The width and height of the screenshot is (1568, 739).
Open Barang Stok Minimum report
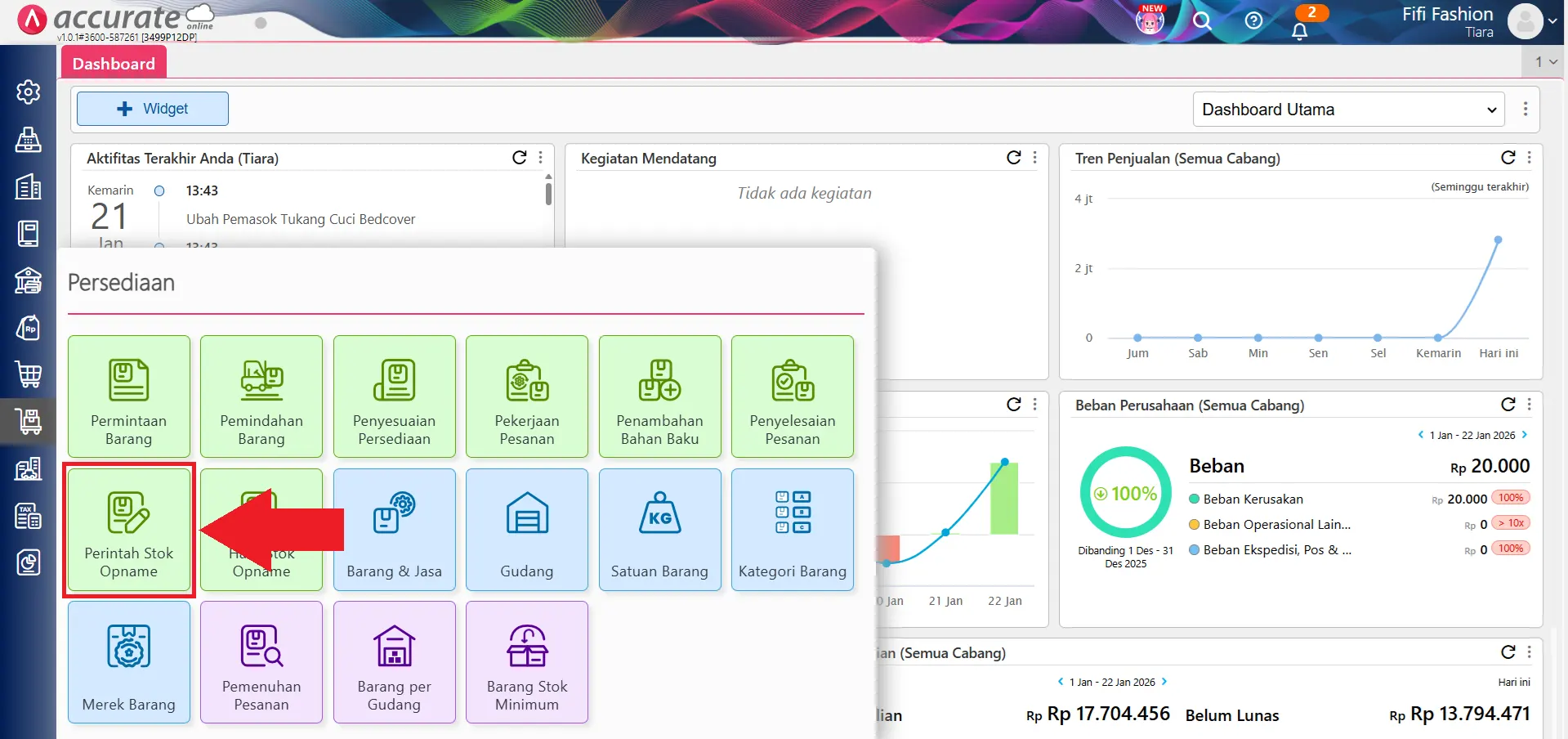(x=527, y=662)
